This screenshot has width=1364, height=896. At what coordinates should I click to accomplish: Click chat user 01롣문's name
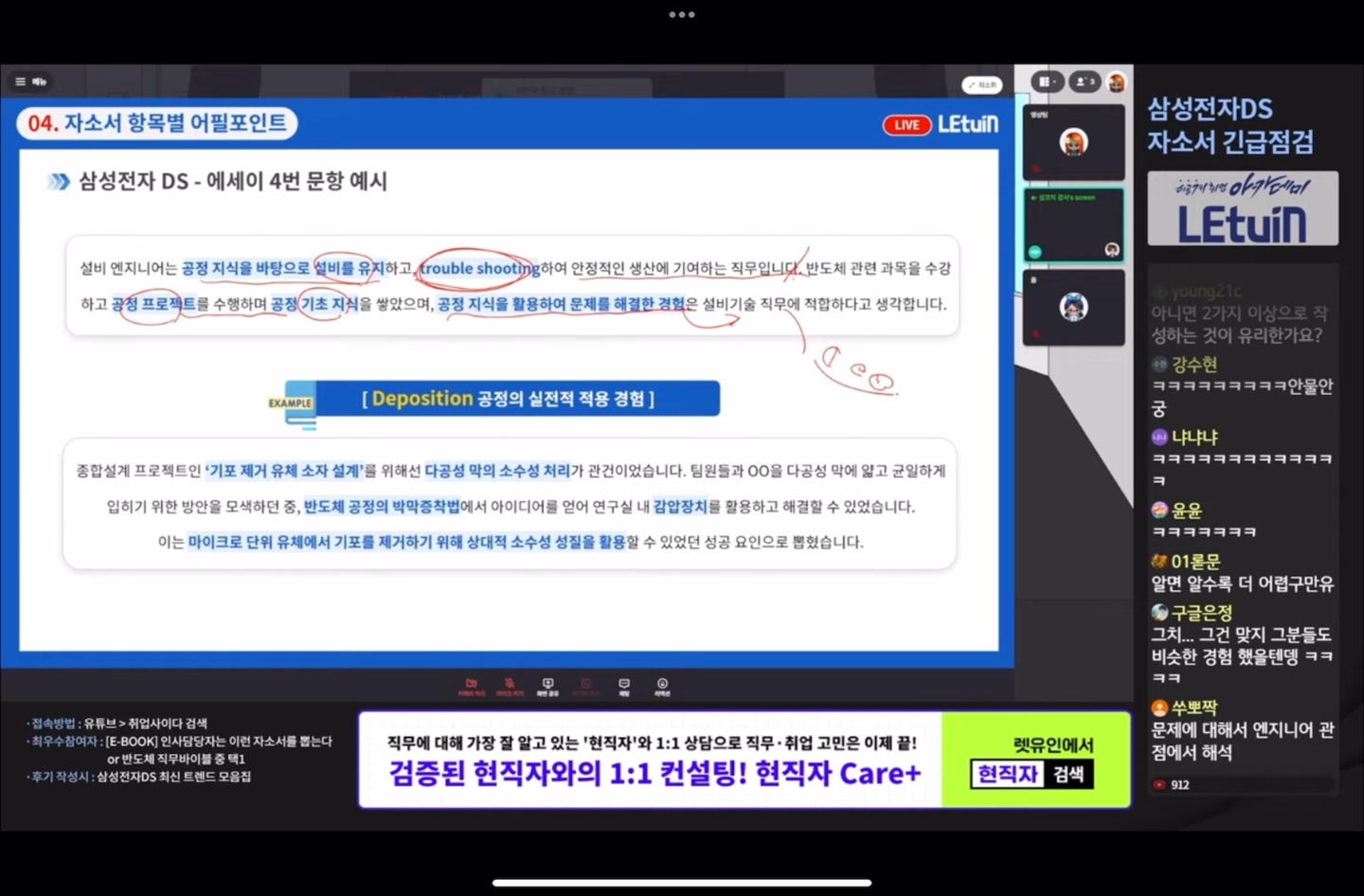(1195, 562)
